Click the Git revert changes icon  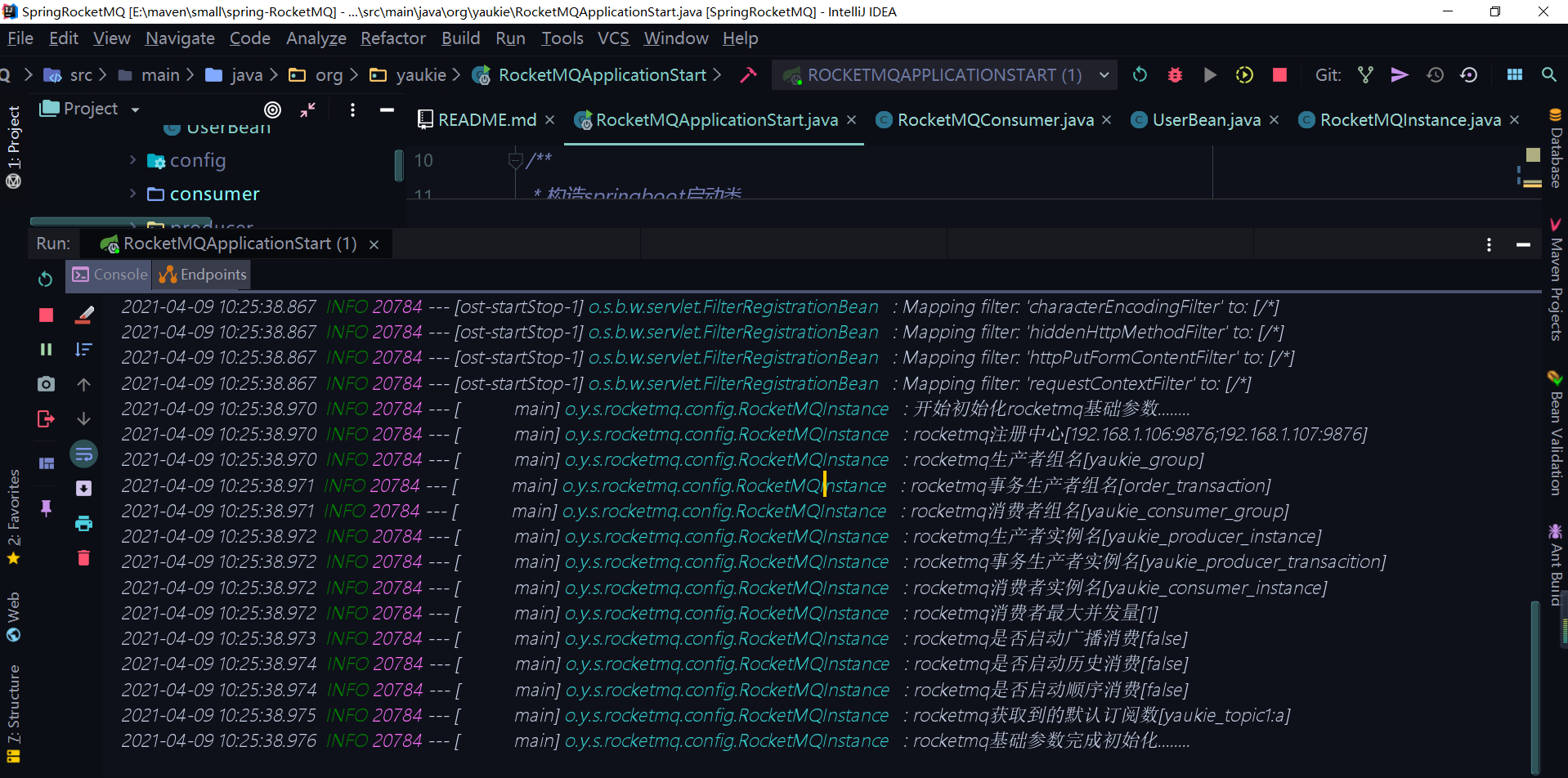[x=1469, y=75]
